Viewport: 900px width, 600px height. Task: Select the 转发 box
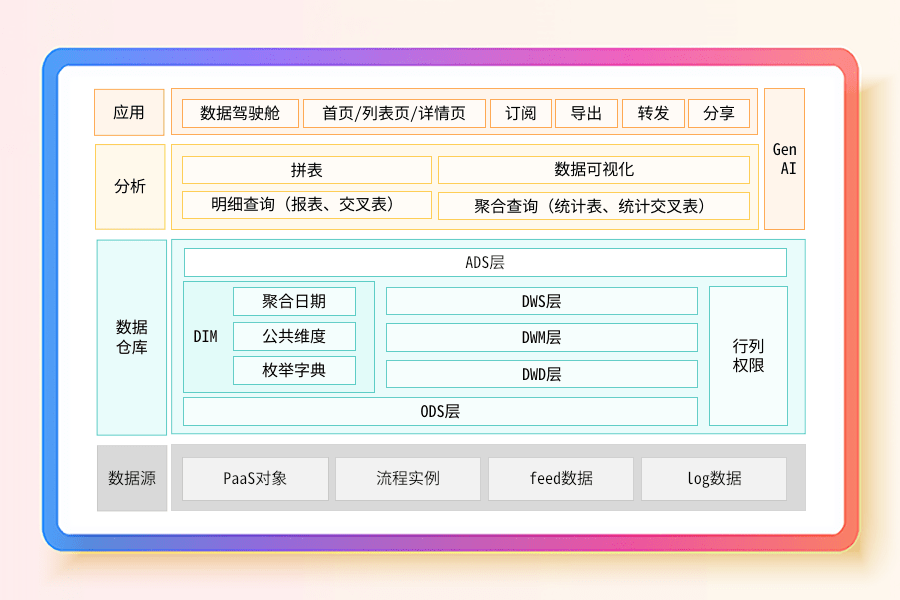click(x=653, y=113)
